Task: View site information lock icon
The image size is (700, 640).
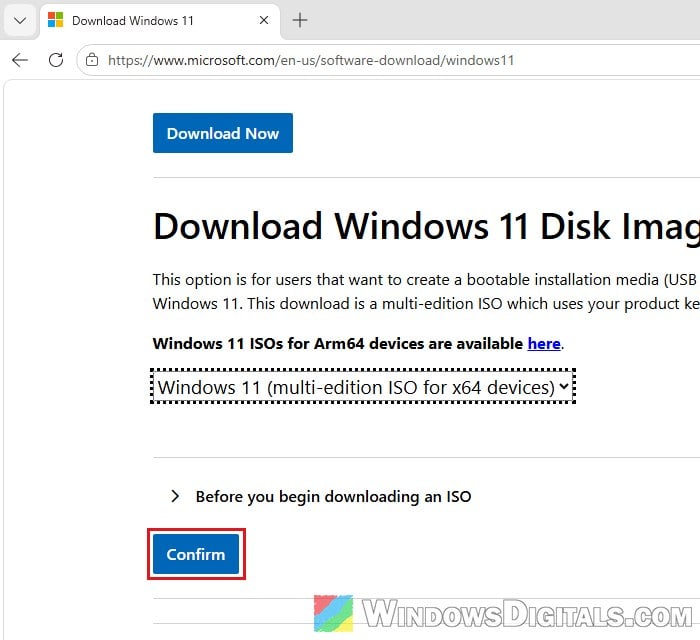Action: pos(92,60)
